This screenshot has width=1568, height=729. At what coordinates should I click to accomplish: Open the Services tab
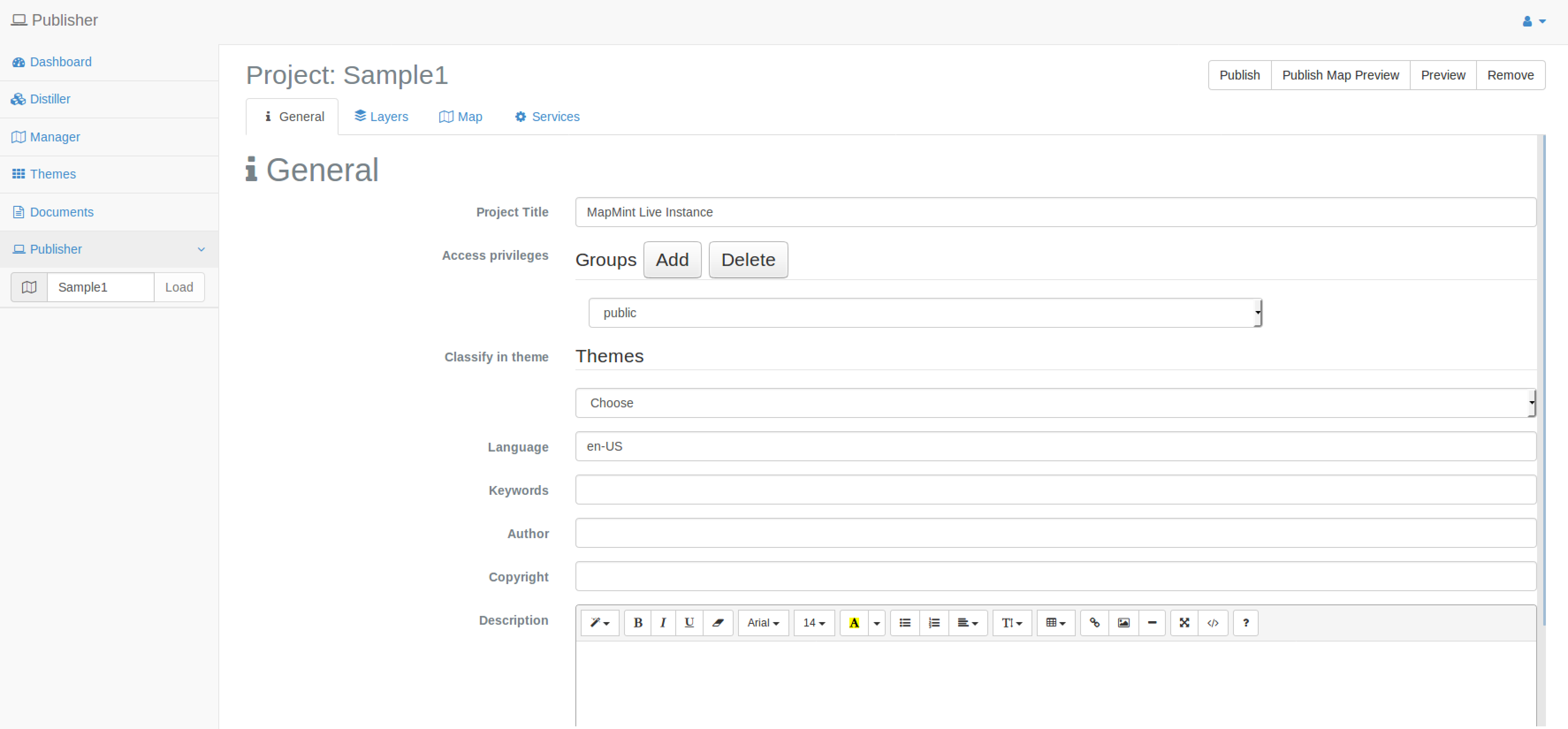[547, 116]
